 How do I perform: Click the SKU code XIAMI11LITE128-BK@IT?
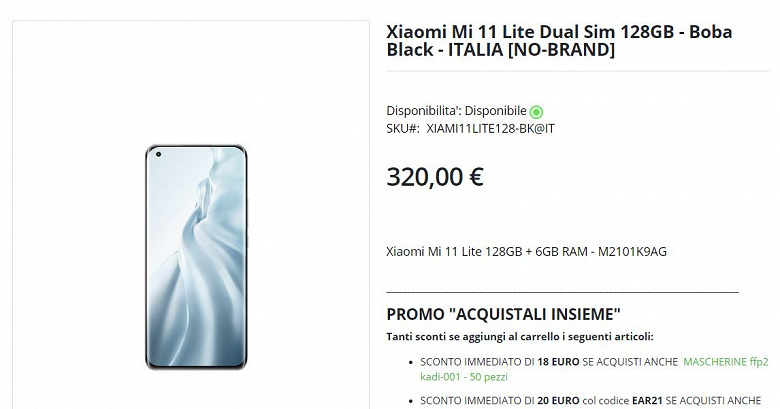[x=490, y=129]
